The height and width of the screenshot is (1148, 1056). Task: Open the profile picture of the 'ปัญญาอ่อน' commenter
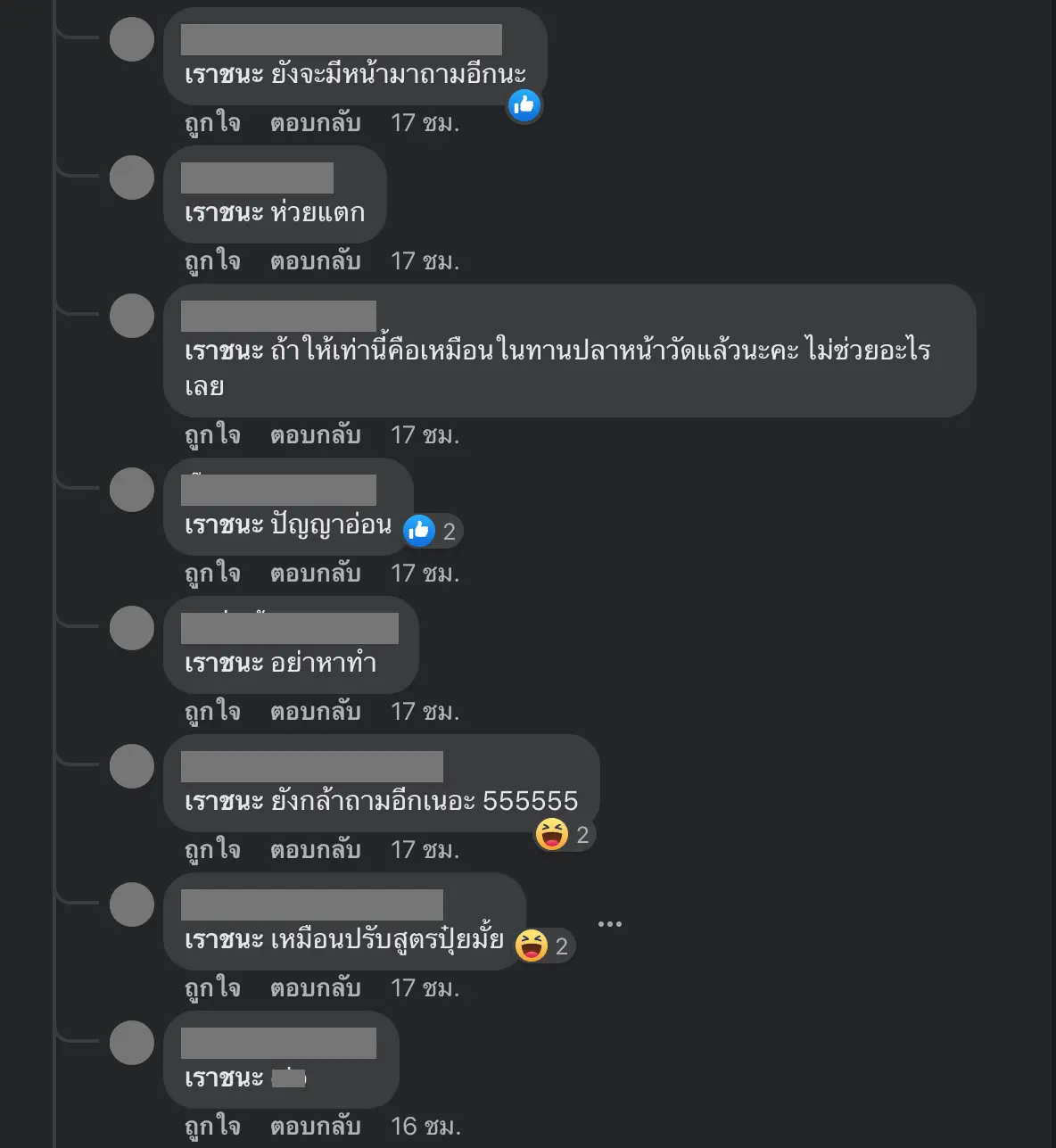pyautogui.click(x=132, y=490)
